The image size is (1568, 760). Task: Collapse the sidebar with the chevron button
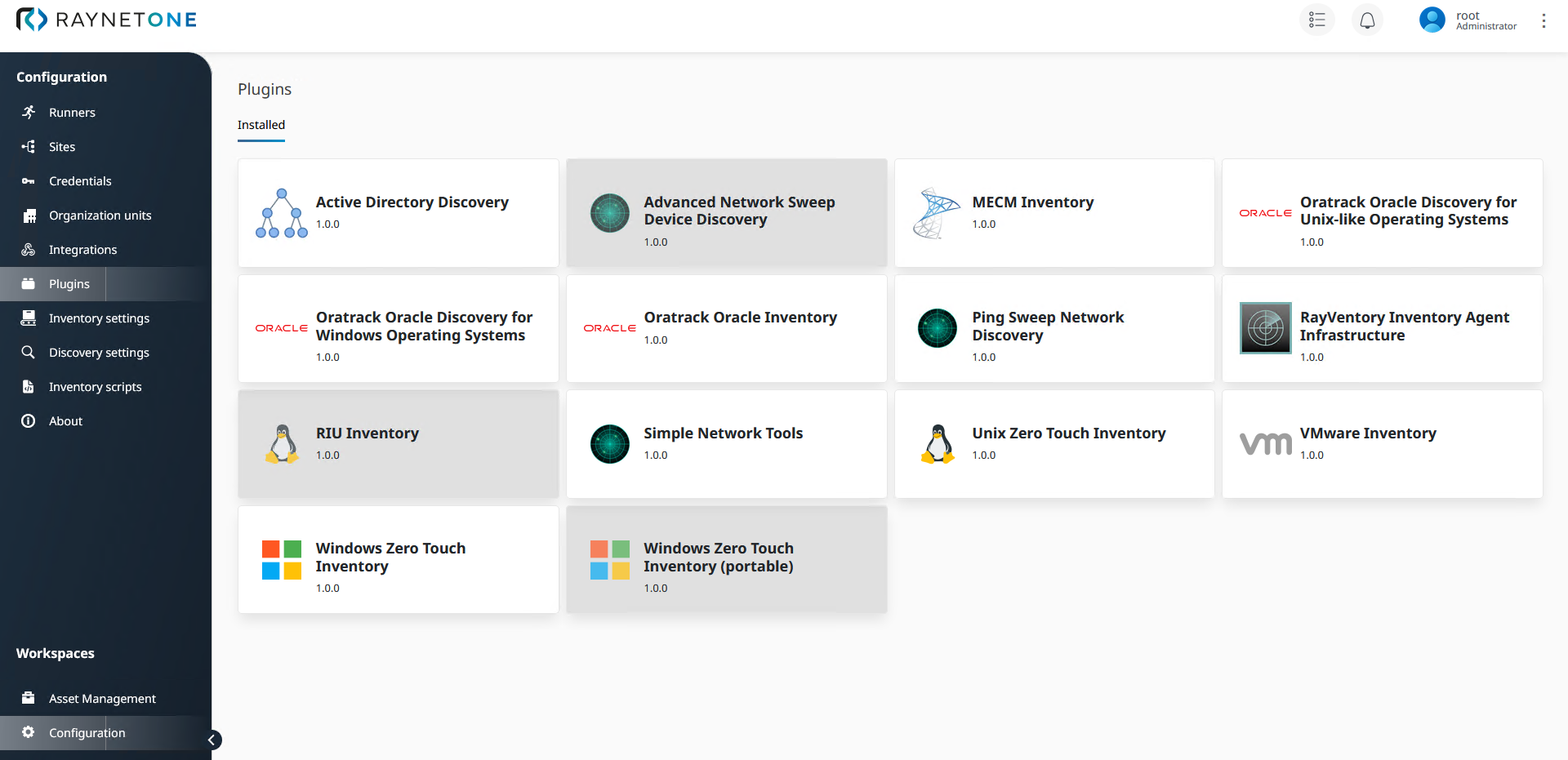212,740
